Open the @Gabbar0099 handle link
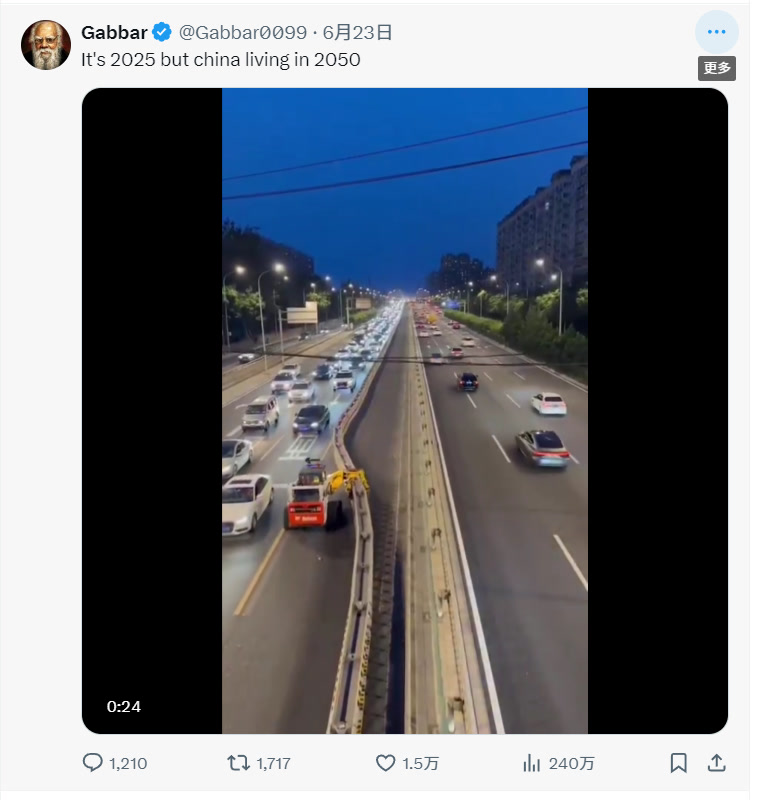 click(243, 33)
